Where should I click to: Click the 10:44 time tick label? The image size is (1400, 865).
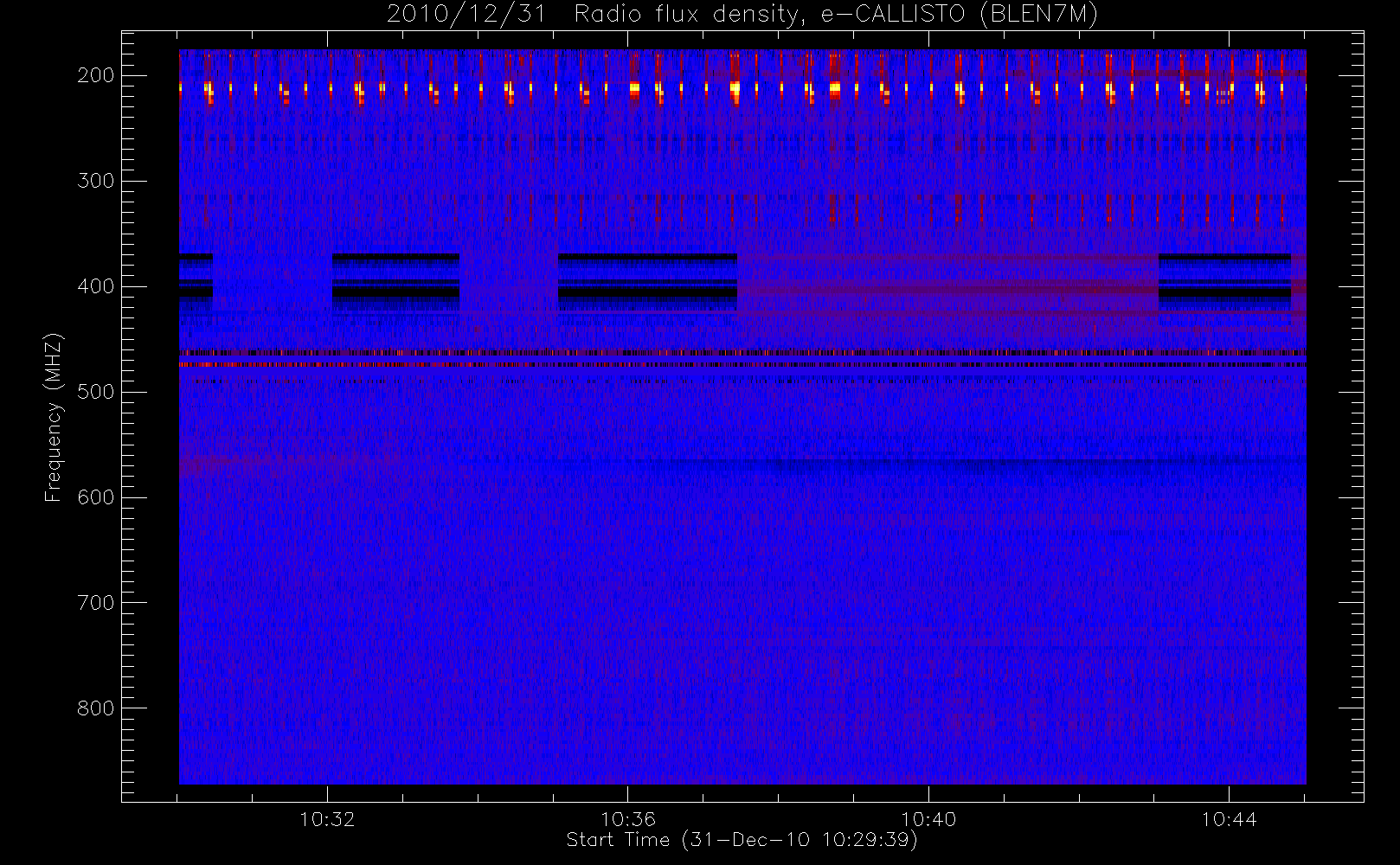point(1229,819)
